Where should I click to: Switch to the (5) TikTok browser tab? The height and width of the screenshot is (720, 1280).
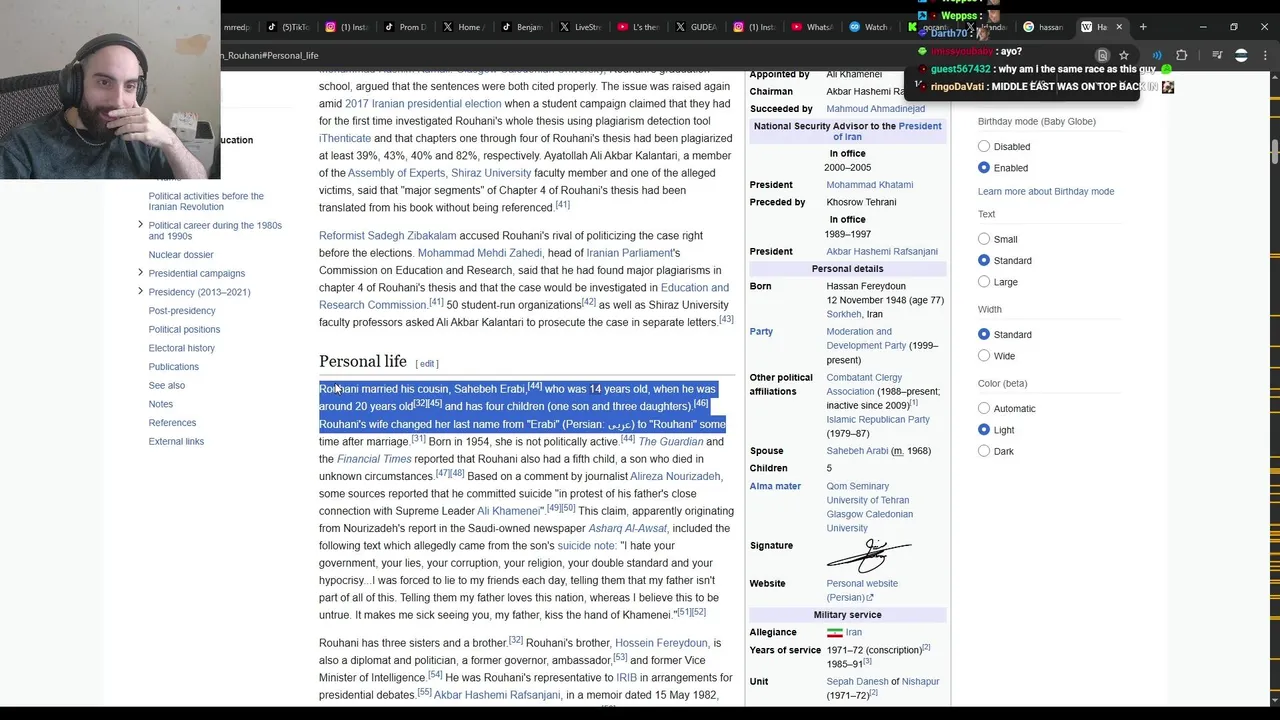coord(289,27)
